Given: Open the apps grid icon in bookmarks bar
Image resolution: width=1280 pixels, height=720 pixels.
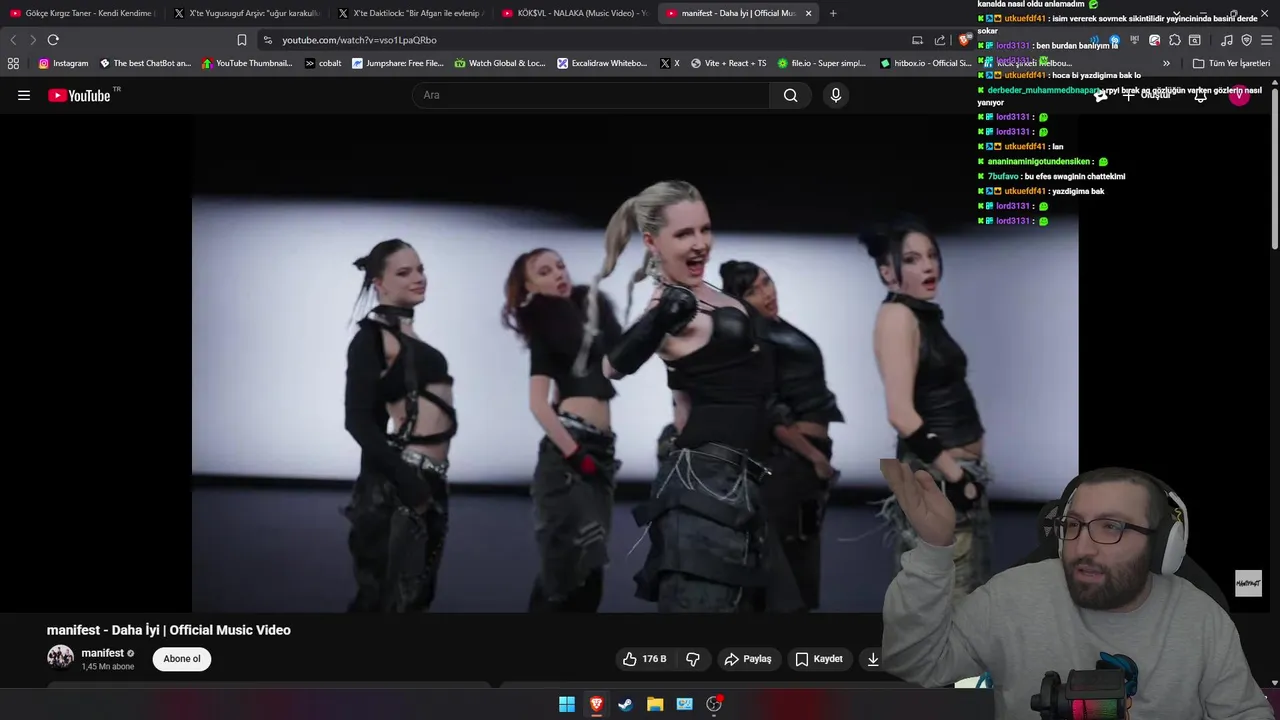Looking at the screenshot, I should click(13, 63).
